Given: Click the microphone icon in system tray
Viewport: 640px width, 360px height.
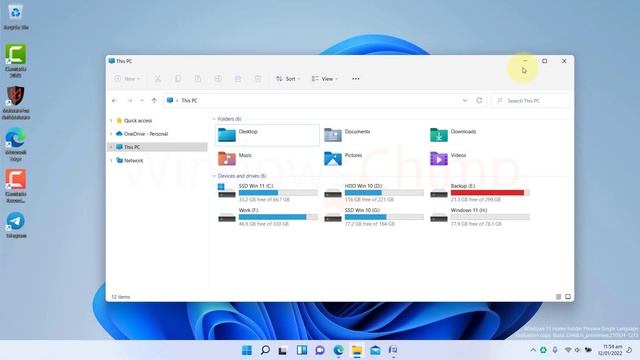Looking at the screenshot, I should pos(555,350).
